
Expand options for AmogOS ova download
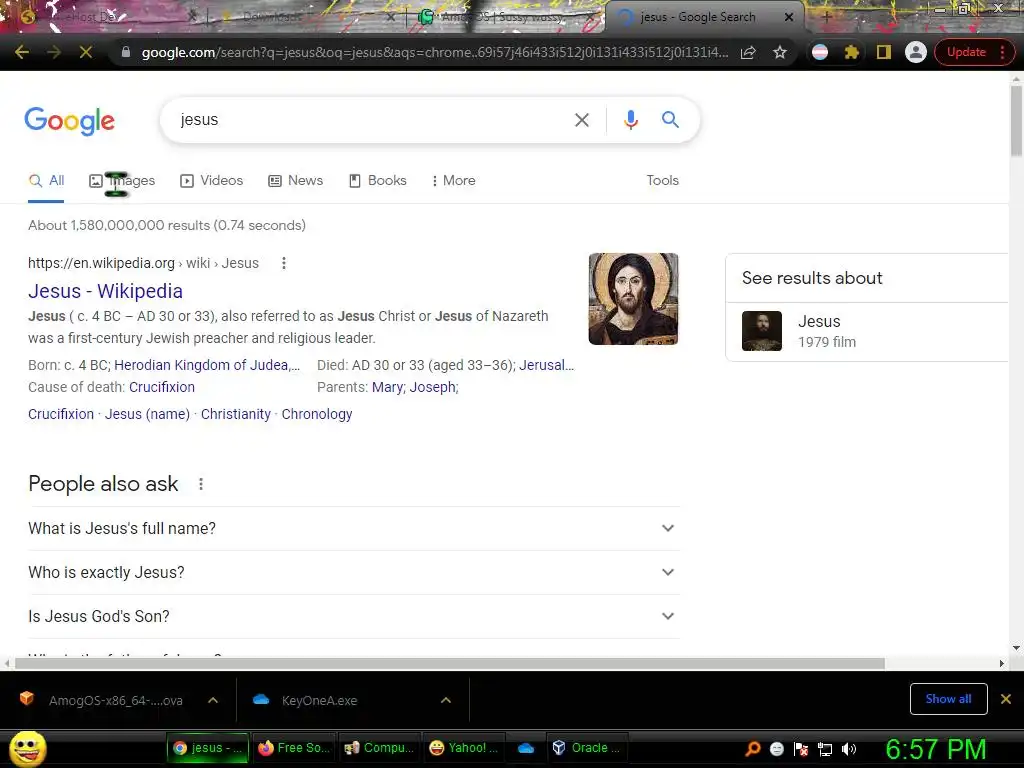point(213,700)
